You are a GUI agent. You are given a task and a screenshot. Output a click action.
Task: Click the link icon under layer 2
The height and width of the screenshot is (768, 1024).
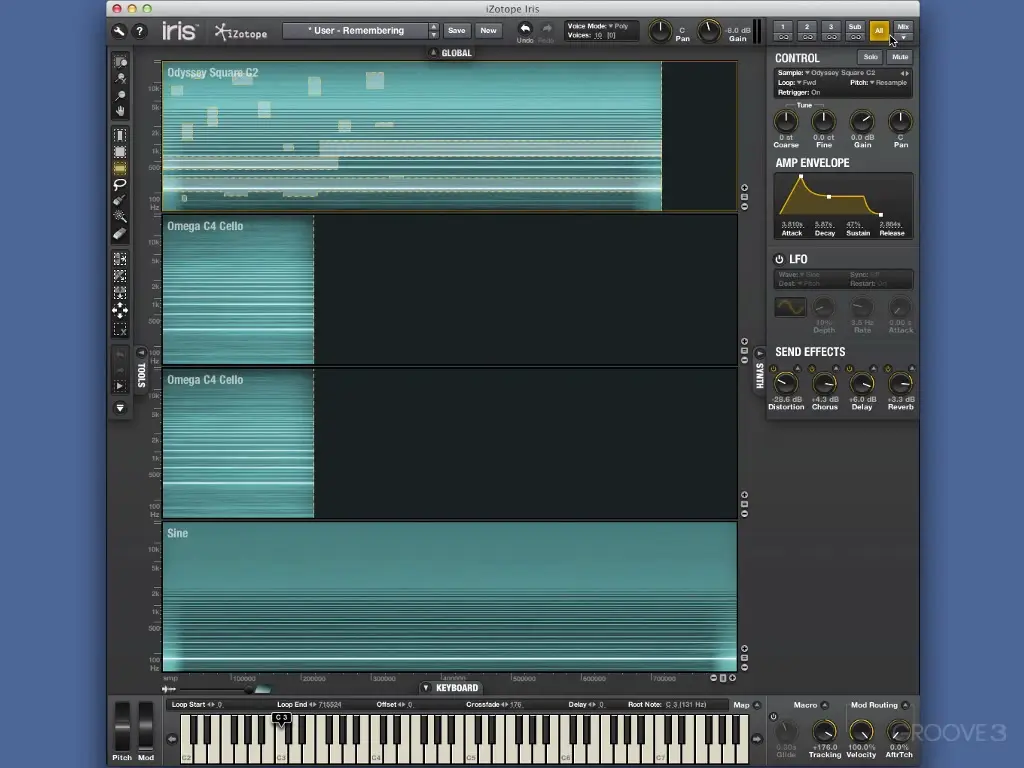coord(807,37)
